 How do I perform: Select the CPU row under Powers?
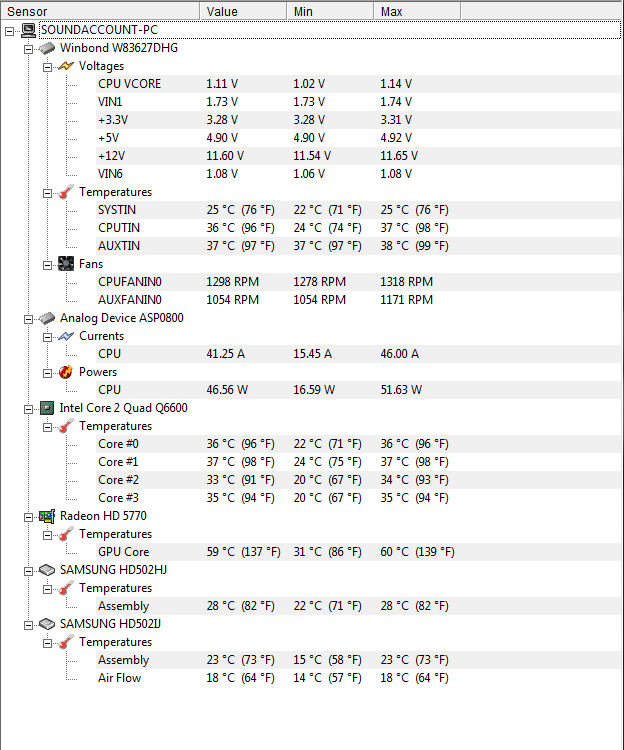(360, 390)
